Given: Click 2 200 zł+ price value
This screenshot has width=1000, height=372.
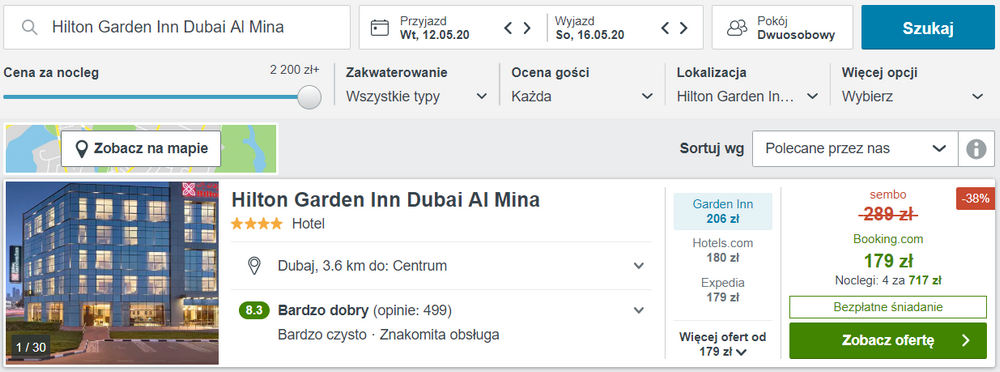Looking at the screenshot, I should tap(295, 70).
